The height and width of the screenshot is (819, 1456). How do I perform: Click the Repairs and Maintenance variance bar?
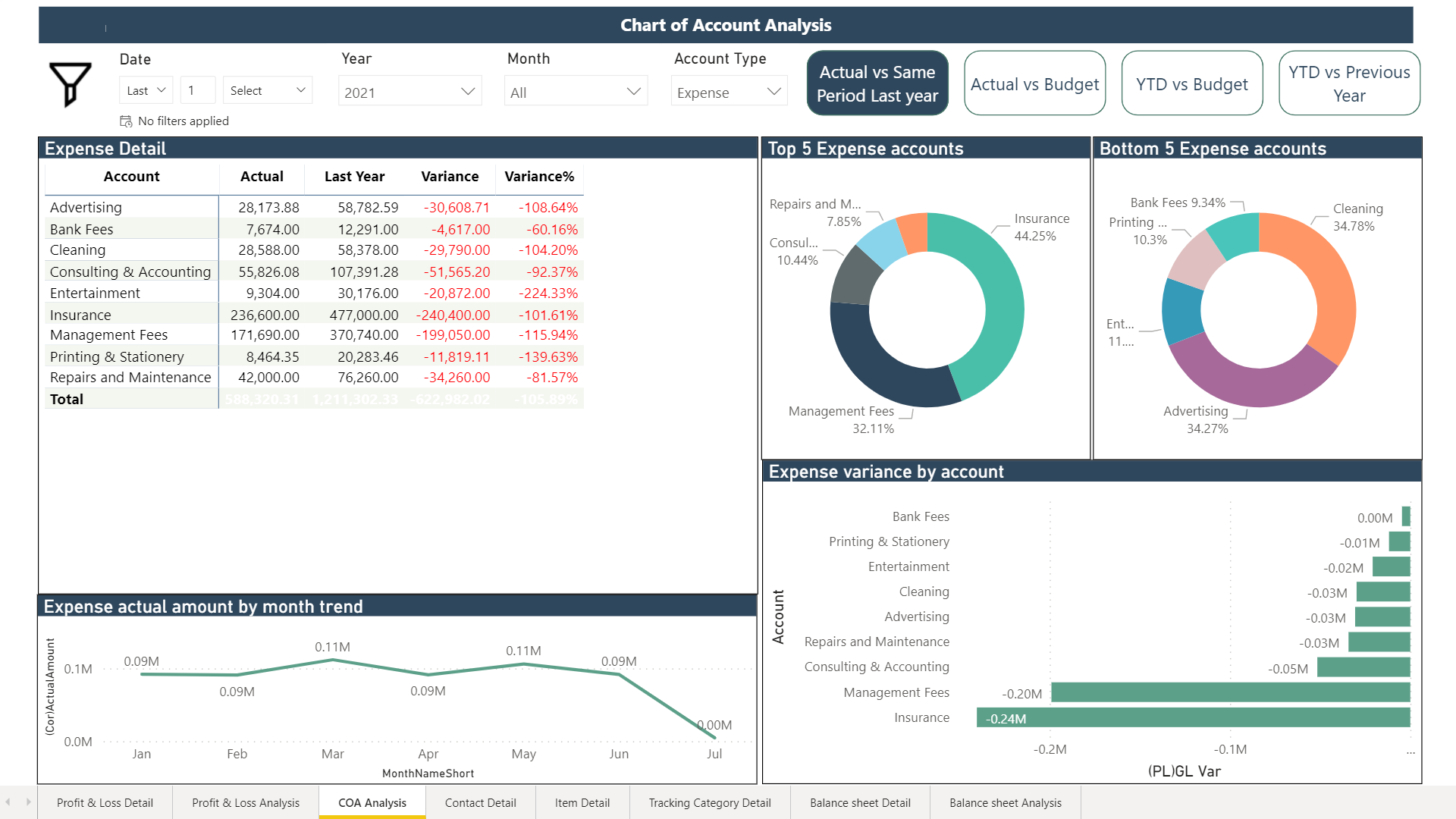[x=1379, y=642]
